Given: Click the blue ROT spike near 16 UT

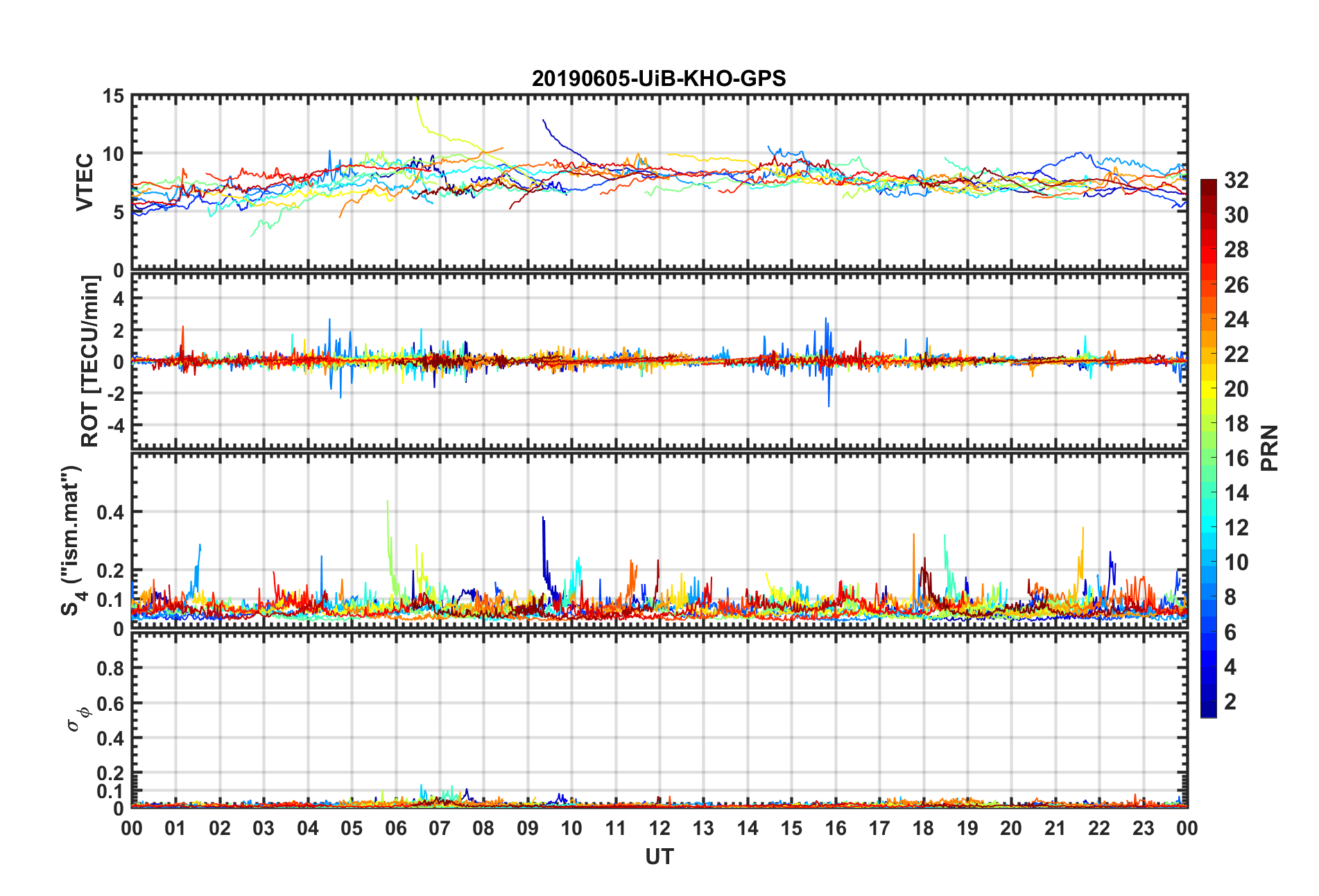Looking at the screenshot, I should pyautogui.click(x=828, y=361).
